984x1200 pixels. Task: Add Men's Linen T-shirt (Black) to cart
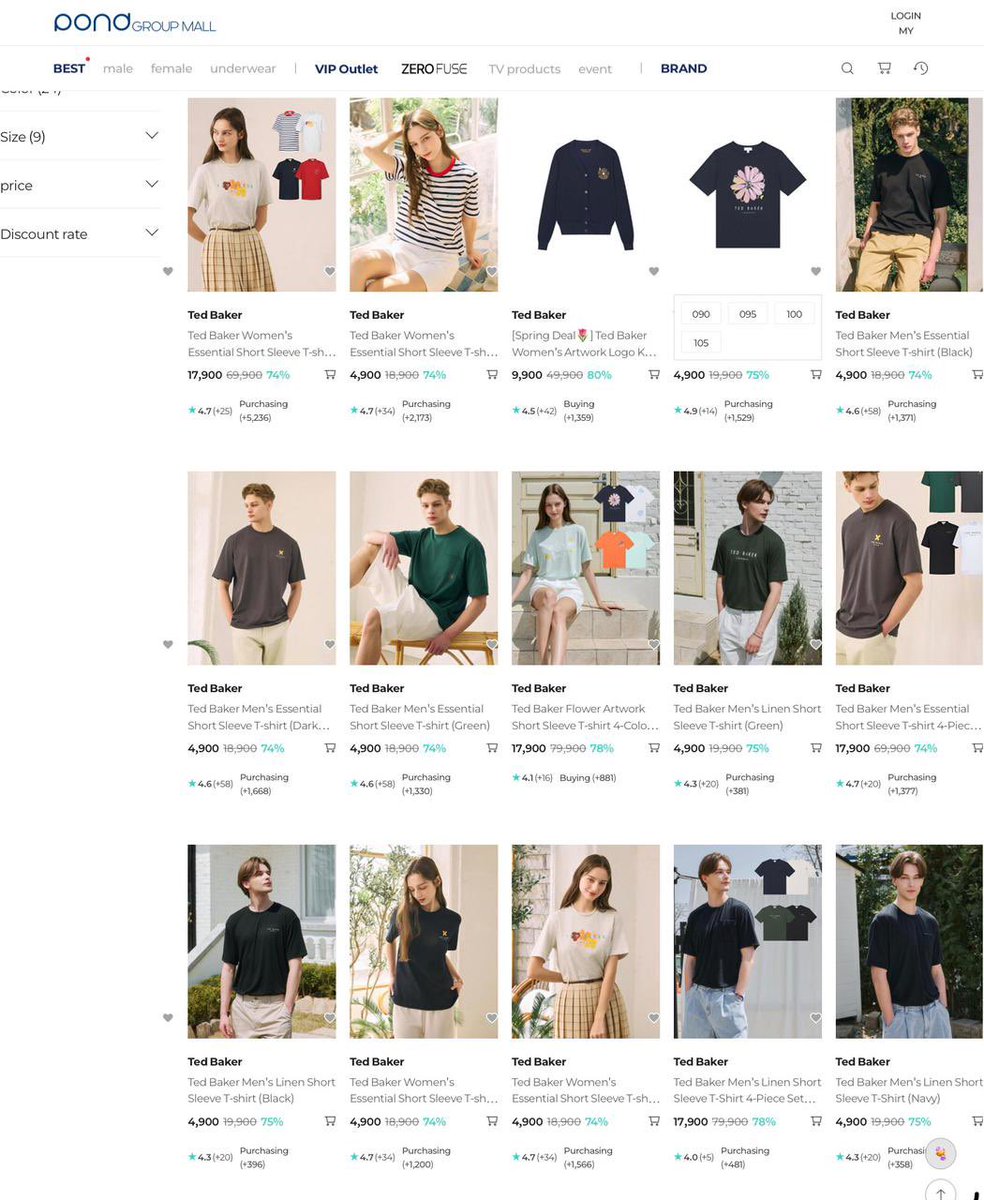click(330, 1122)
